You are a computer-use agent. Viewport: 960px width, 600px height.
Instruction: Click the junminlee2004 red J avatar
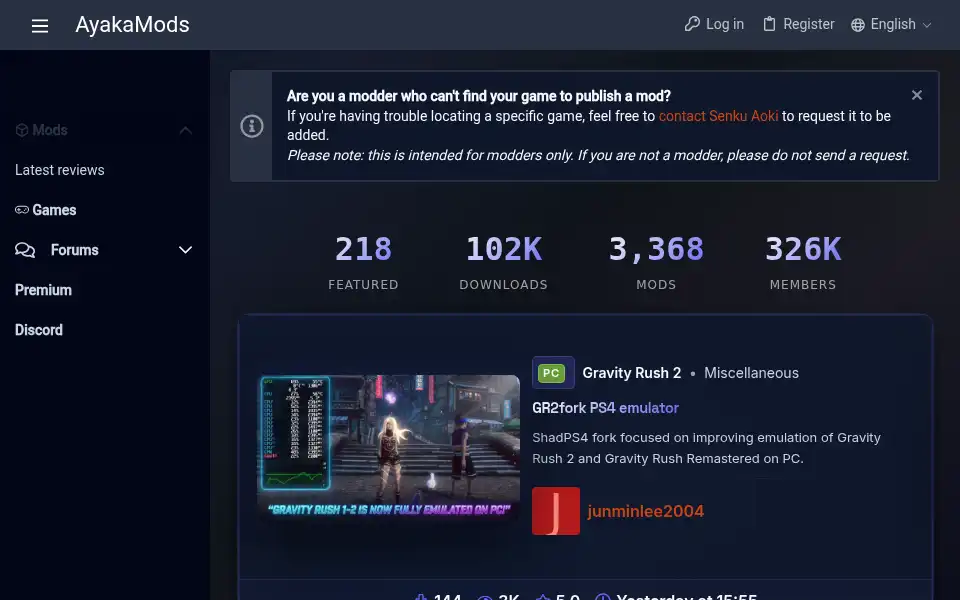point(556,511)
